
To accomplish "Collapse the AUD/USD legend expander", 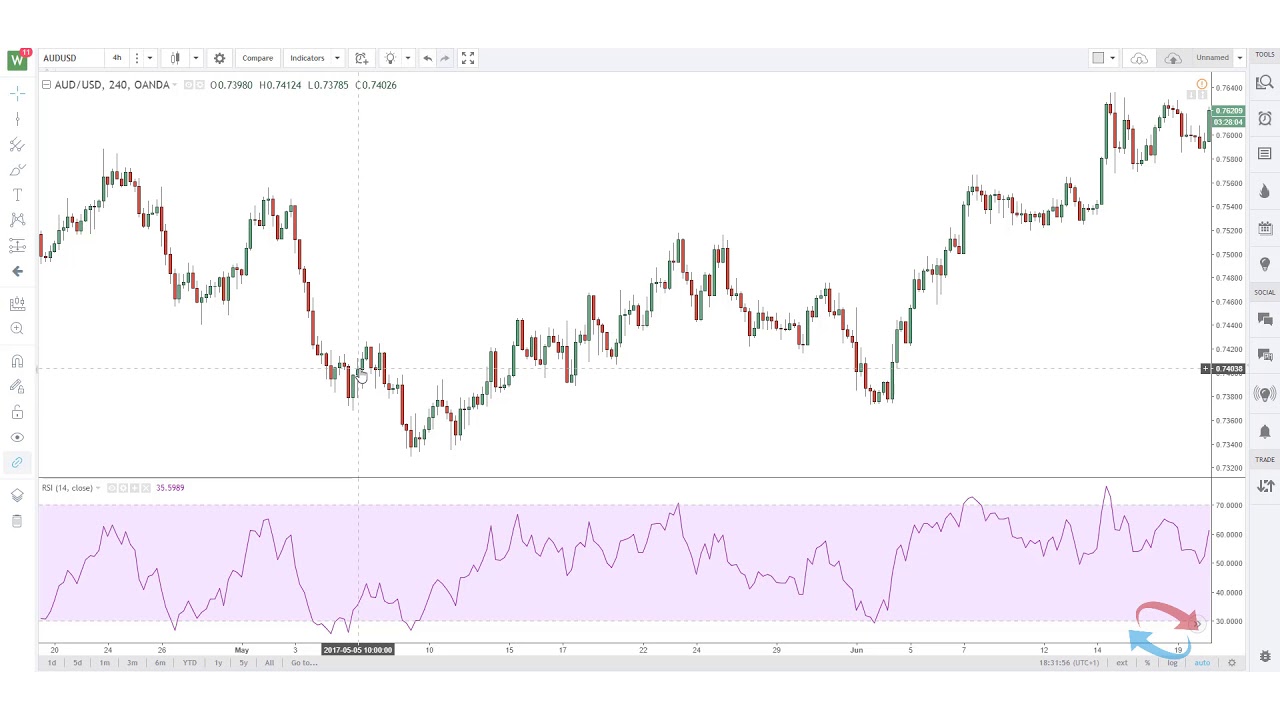I will (x=46, y=85).
